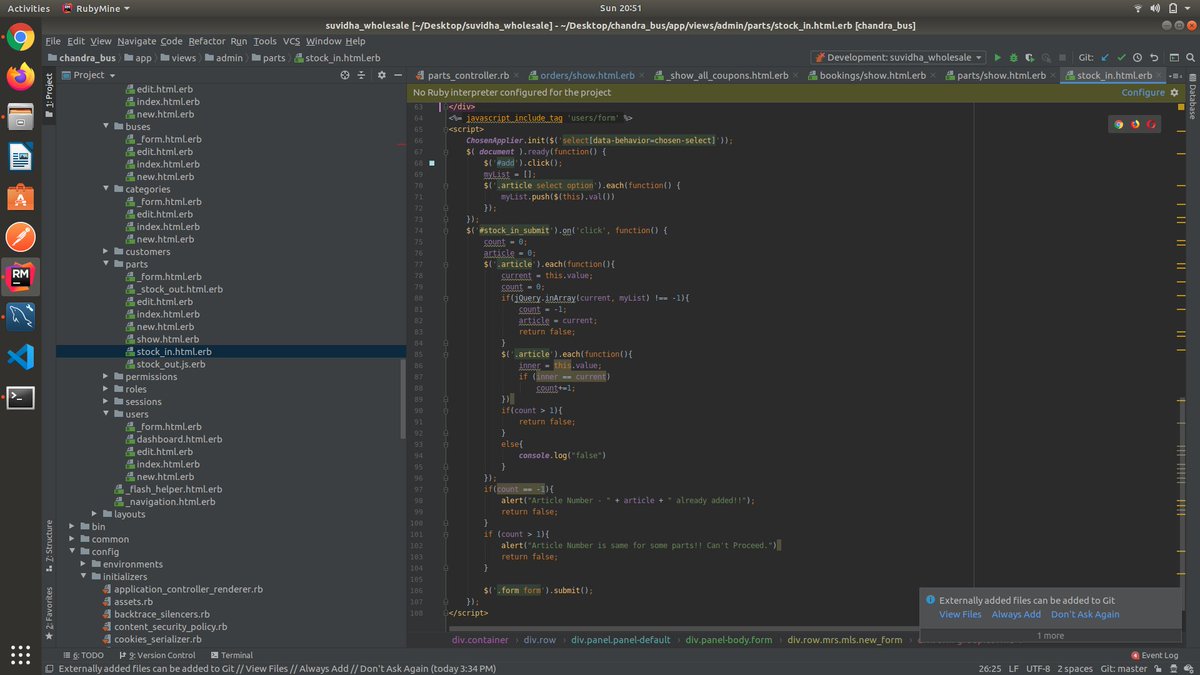The width and height of the screenshot is (1200, 675).
Task: Click '1 more' notifications button
Action: (1050, 635)
